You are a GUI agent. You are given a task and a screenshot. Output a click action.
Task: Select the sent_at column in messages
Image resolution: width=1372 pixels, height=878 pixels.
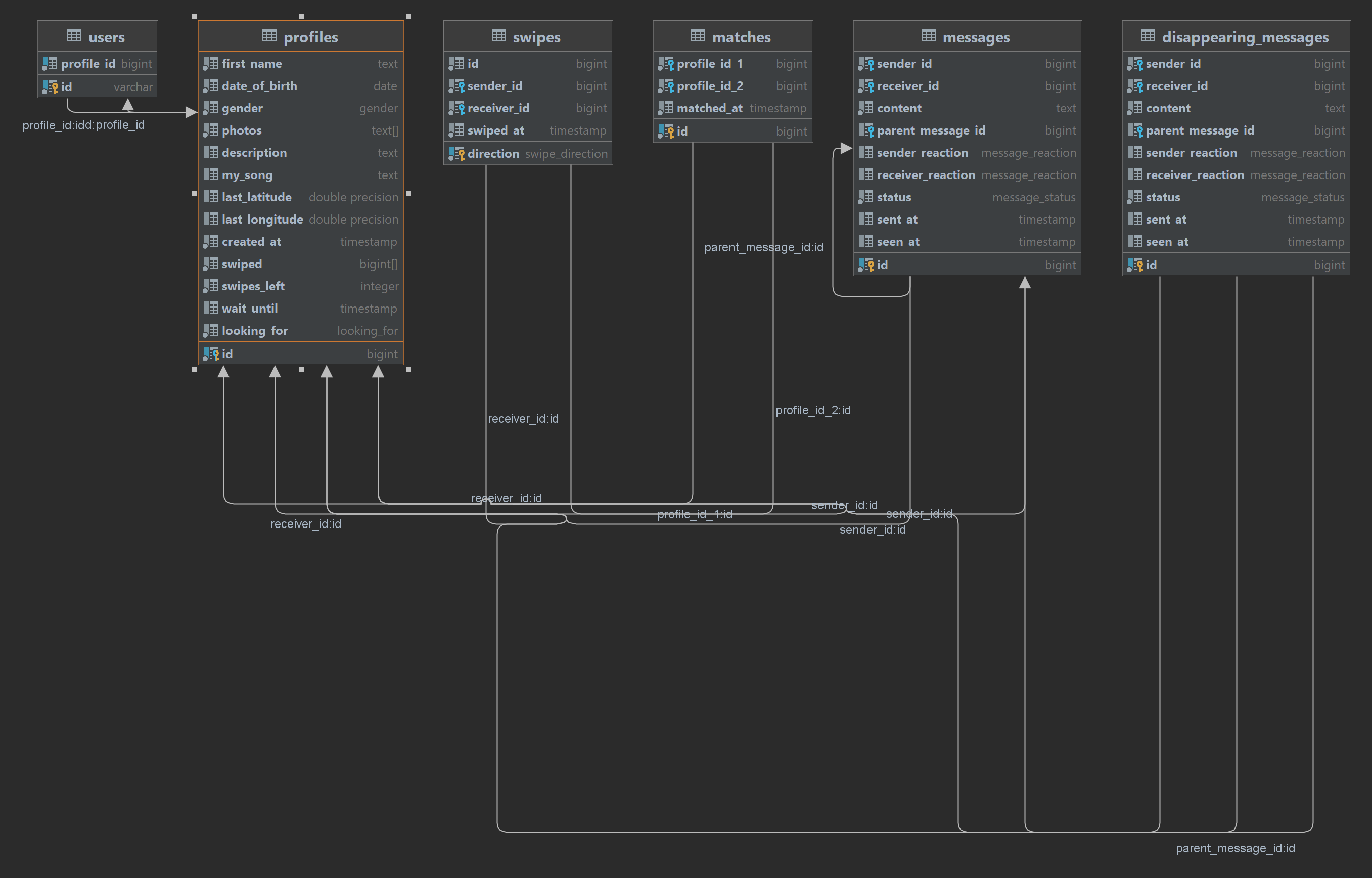tap(968, 219)
